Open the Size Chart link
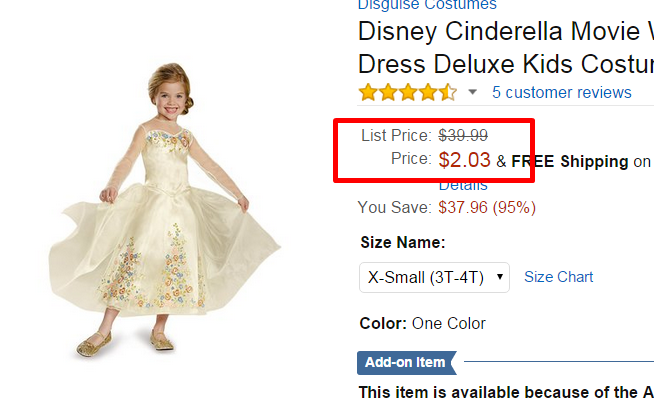The width and height of the screenshot is (654, 399). click(558, 277)
